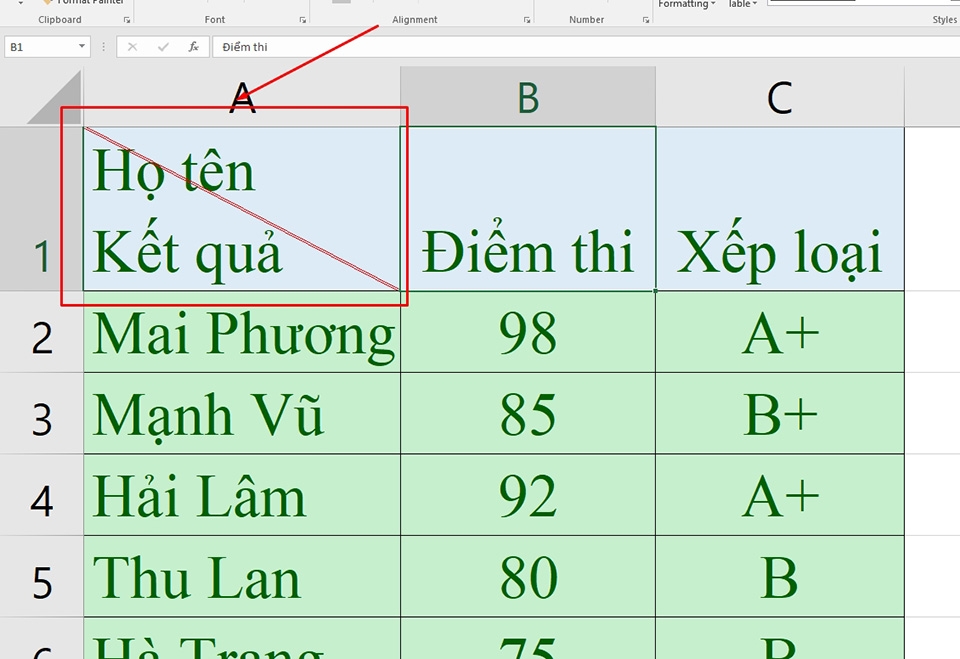Select the Điểm thi header cell
Image resolution: width=960 pixels, height=659 pixels.
point(528,208)
